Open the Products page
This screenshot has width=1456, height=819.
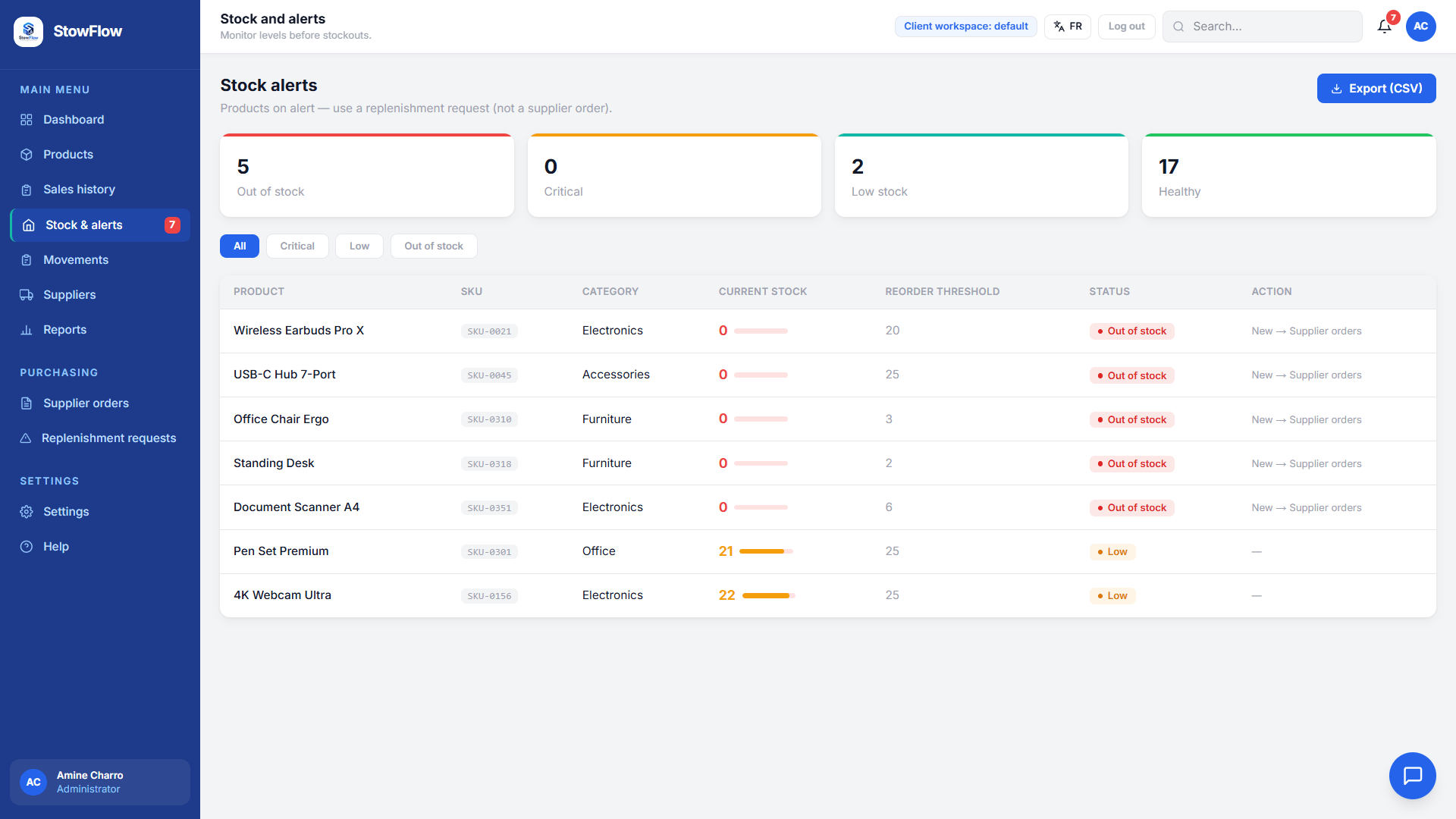tap(100, 155)
